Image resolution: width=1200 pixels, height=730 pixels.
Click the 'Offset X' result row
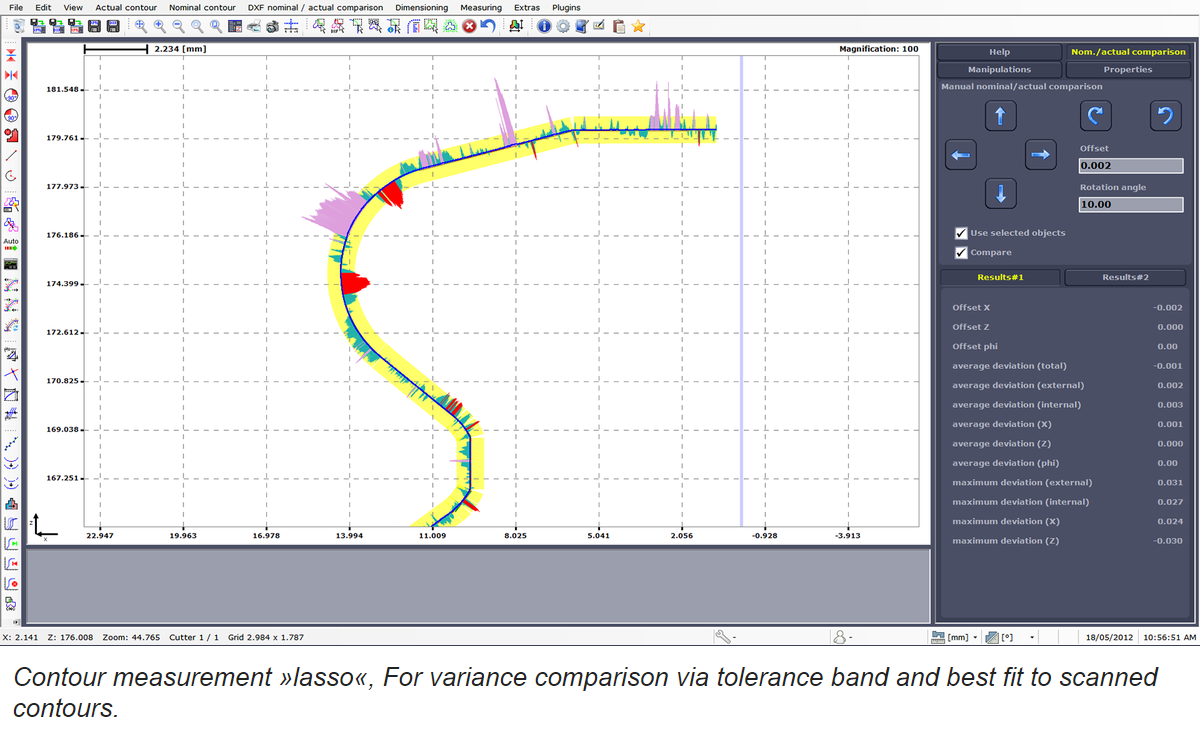(1067, 308)
